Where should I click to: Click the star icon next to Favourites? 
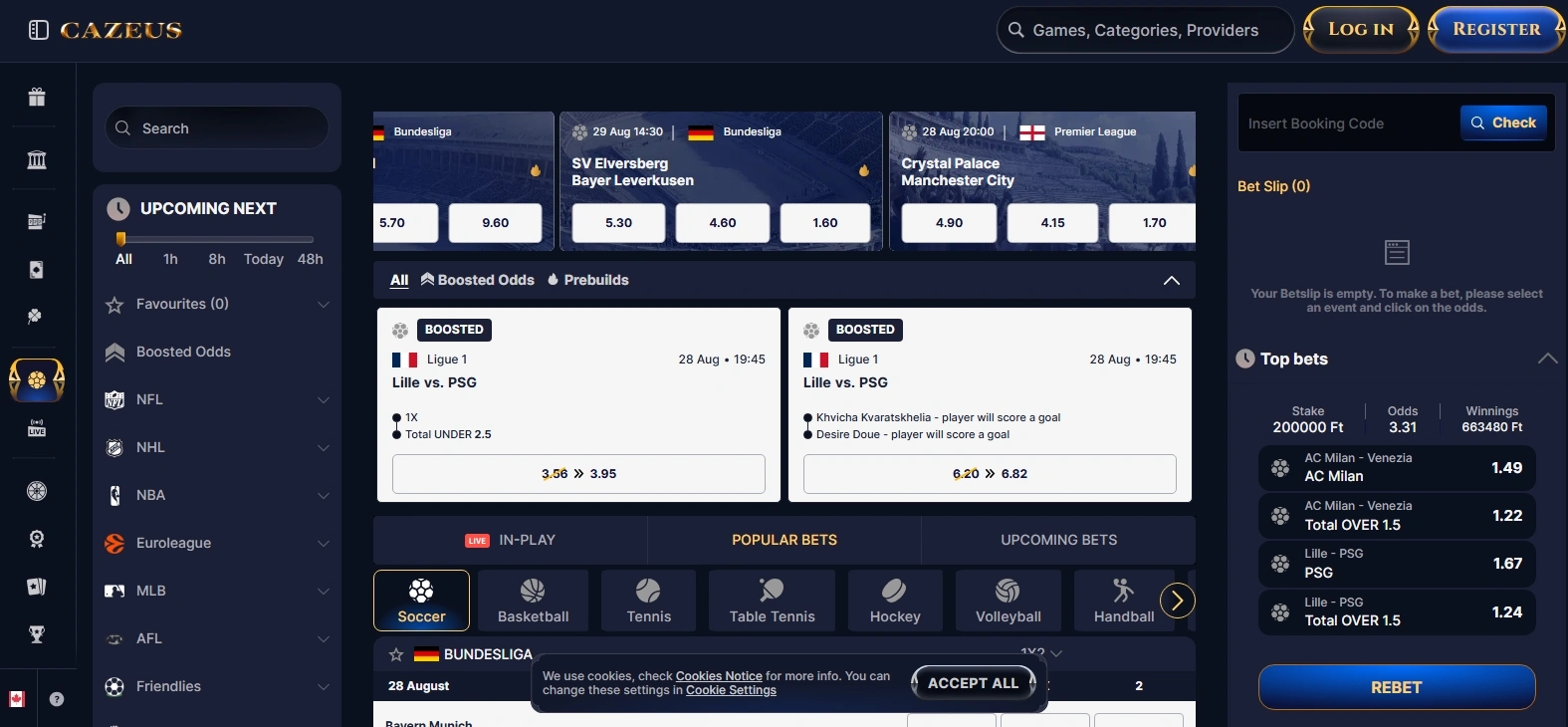click(114, 305)
